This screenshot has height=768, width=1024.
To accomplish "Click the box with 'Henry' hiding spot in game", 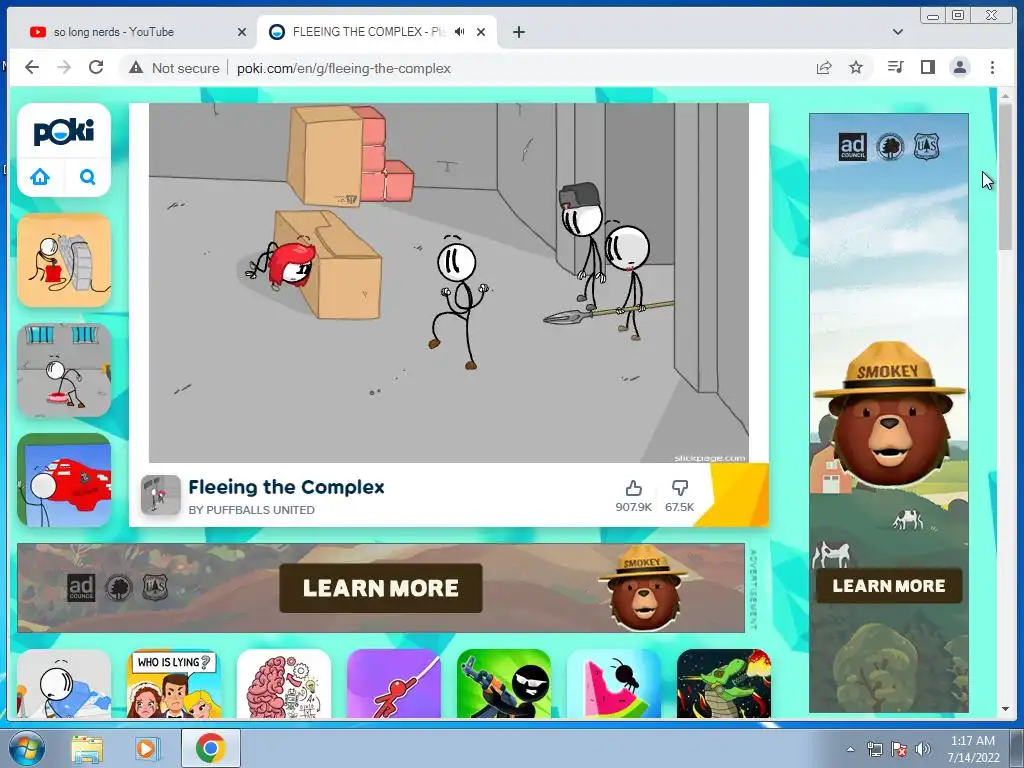I will 330,264.
